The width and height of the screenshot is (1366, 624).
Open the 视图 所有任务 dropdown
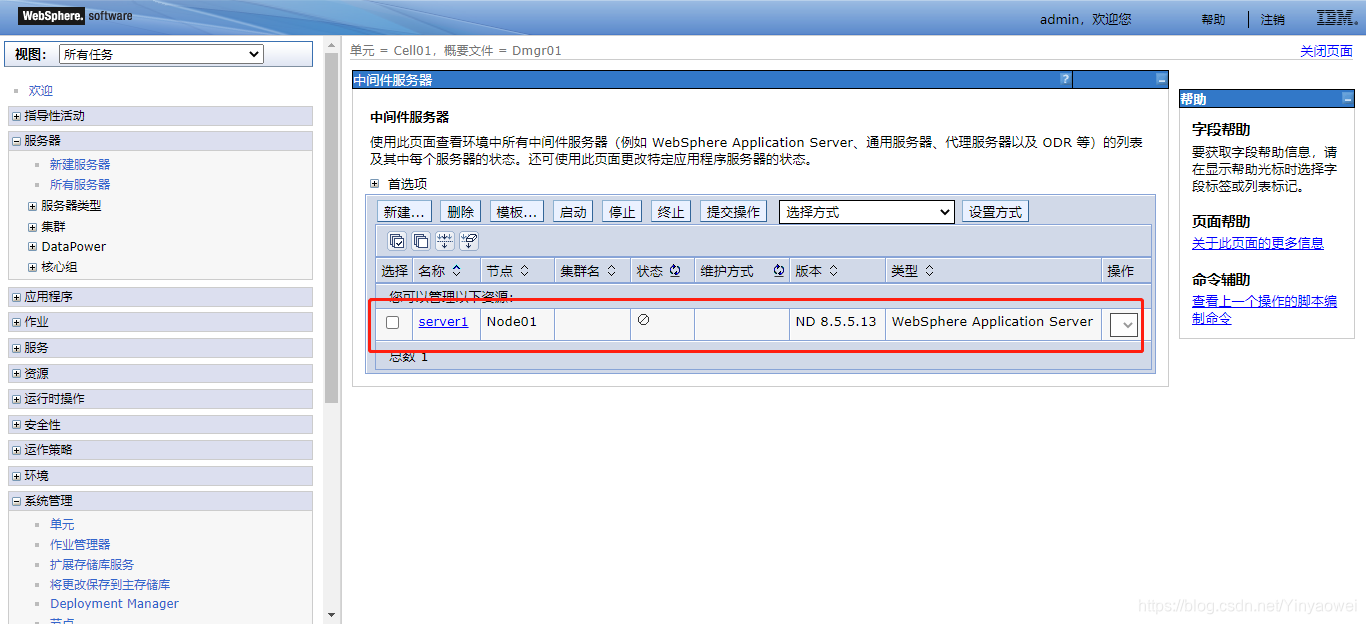tap(161, 54)
